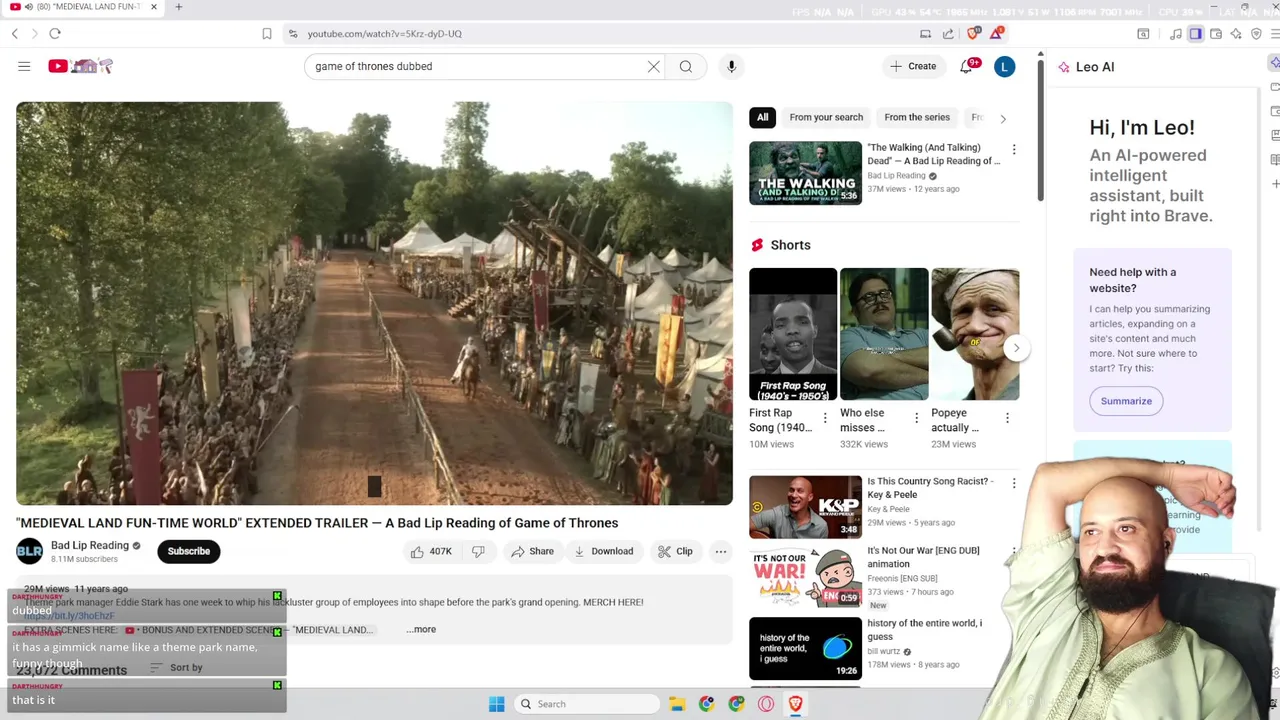The width and height of the screenshot is (1280, 720).
Task: Open the YouTube hamburger guide menu
Action: pos(24,66)
